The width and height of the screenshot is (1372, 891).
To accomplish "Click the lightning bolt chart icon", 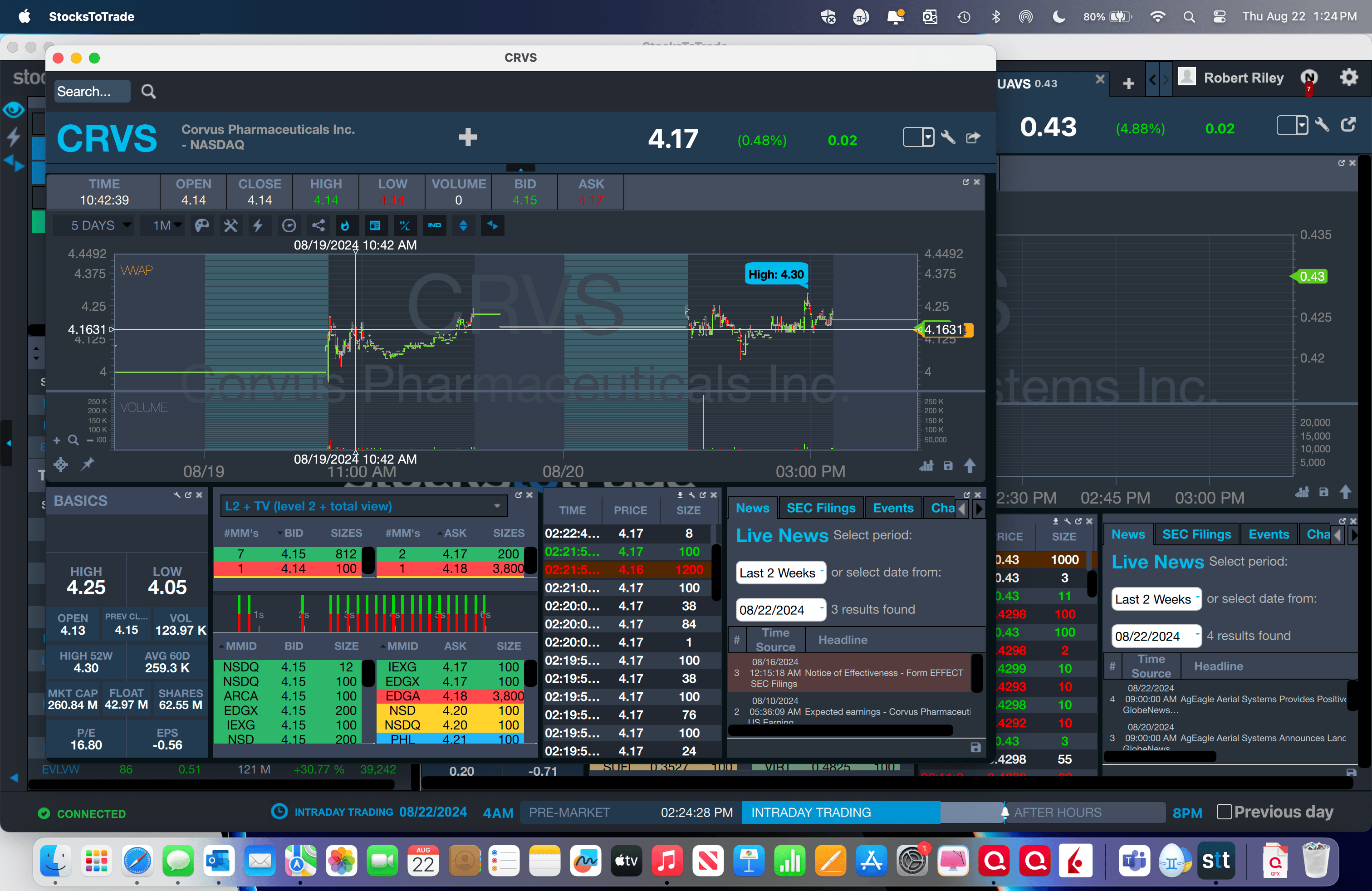I will [258, 225].
